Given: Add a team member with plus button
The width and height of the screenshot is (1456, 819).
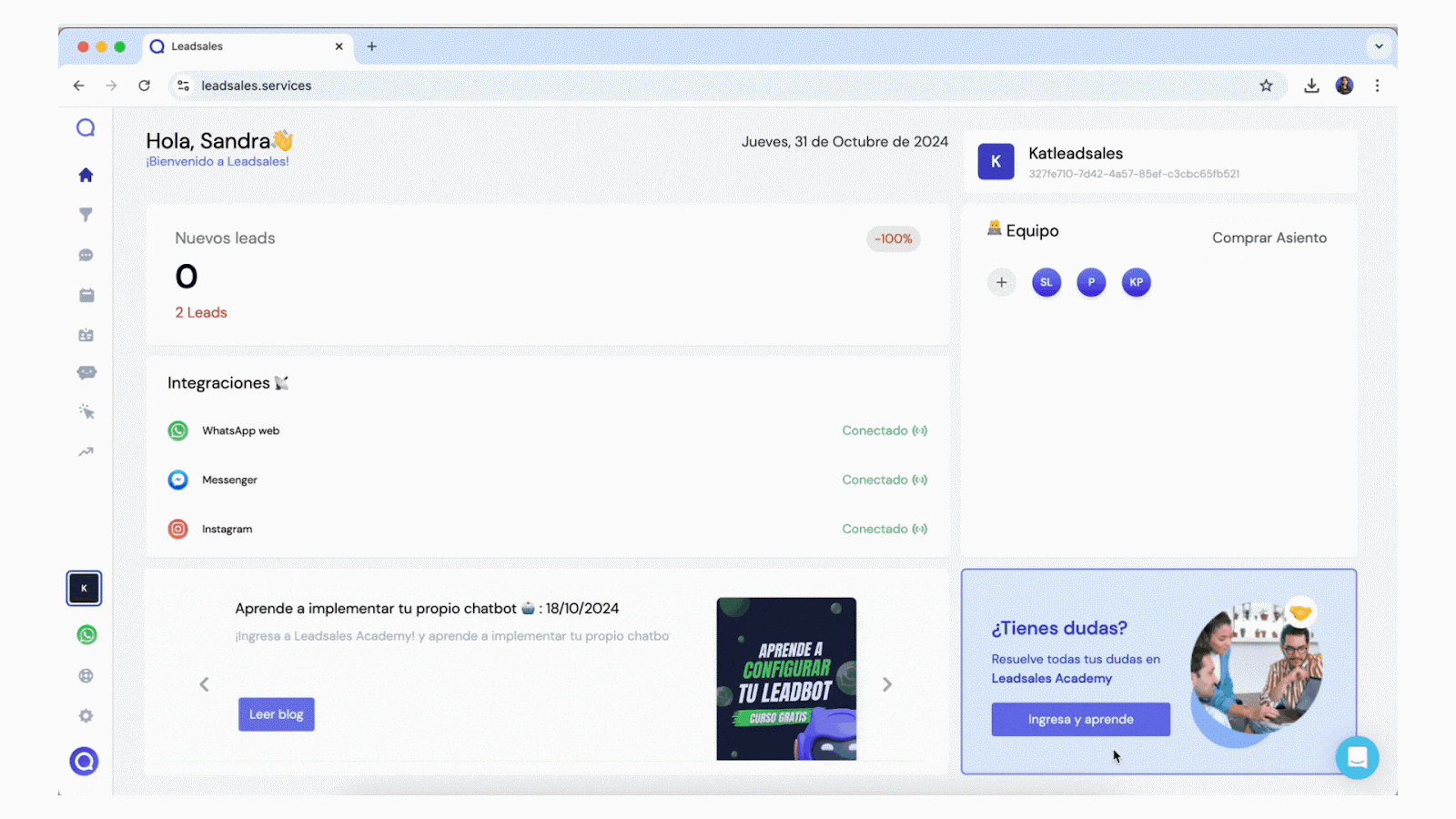Looking at the screenshot, I should [1001, 282].
